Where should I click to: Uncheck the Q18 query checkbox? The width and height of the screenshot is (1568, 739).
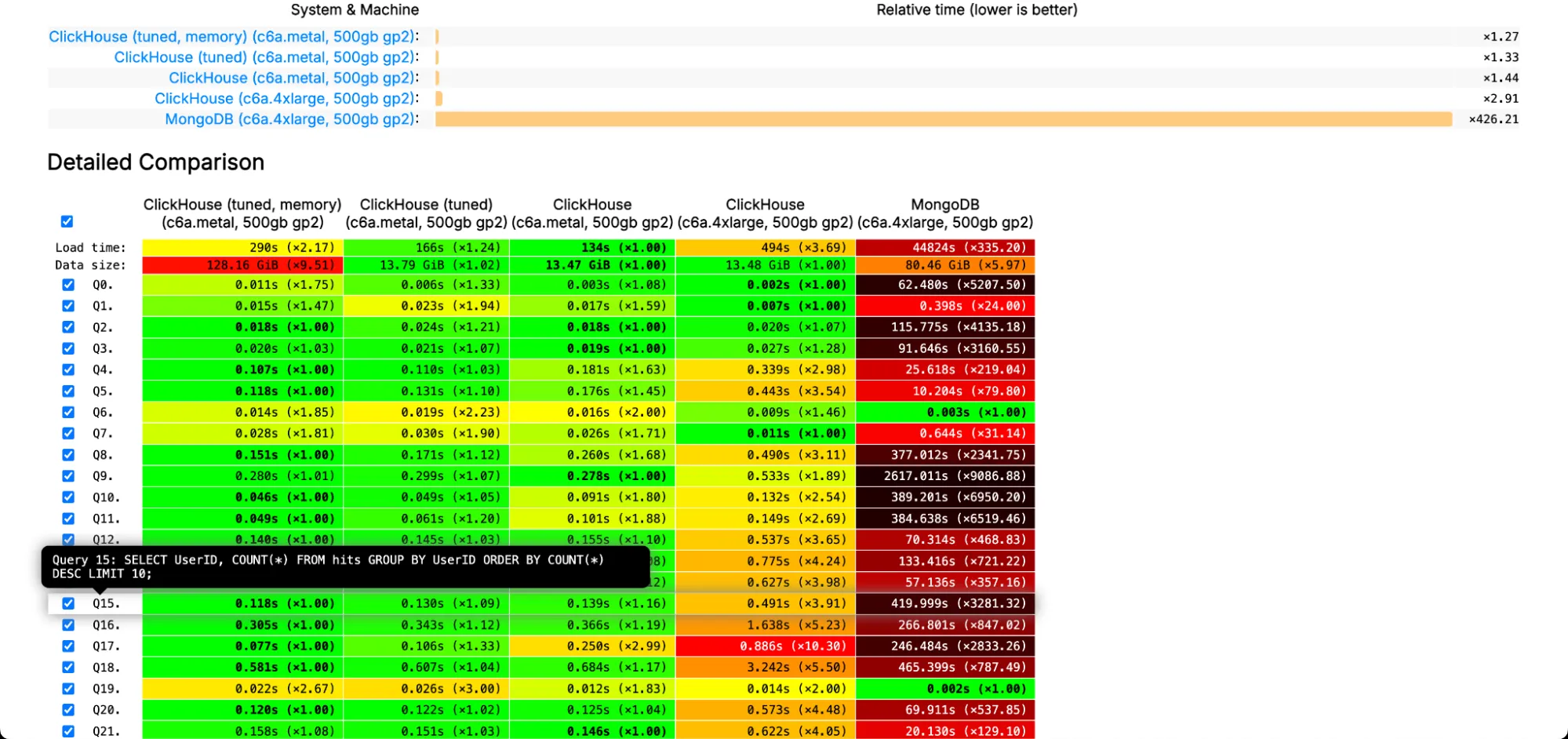(68, 668)
